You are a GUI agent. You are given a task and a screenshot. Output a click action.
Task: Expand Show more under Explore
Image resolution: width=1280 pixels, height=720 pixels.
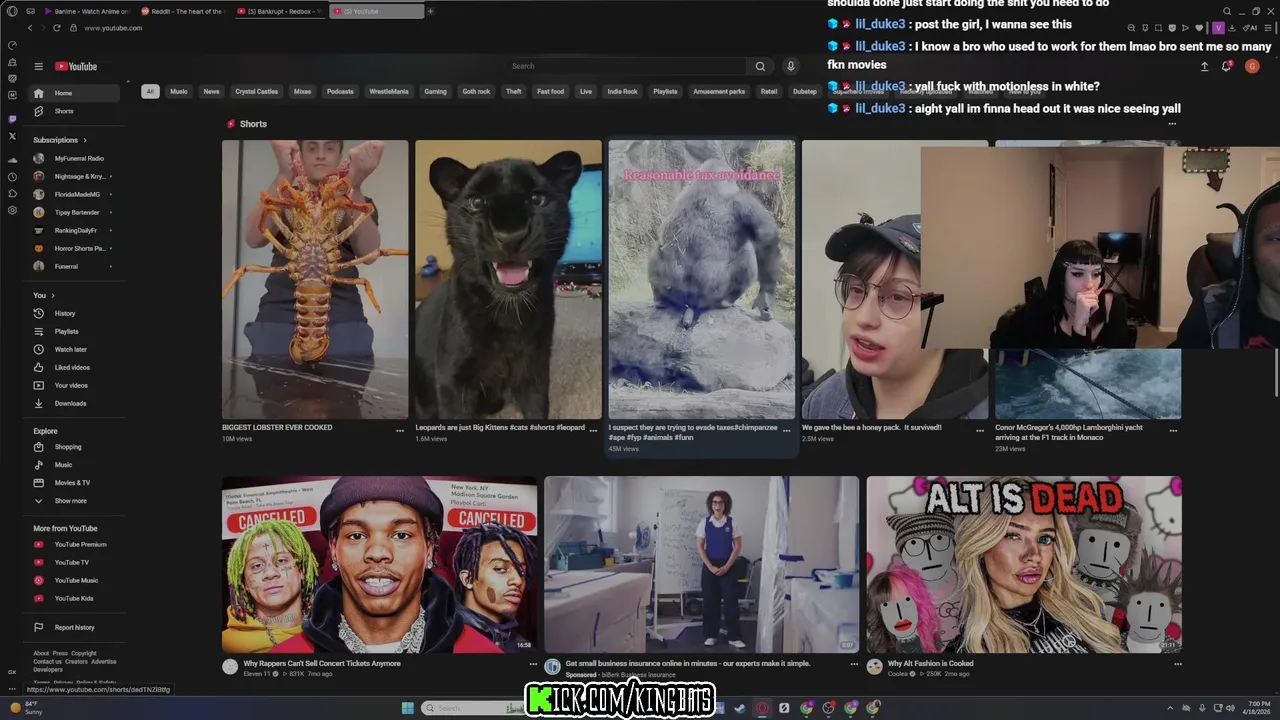73,501
